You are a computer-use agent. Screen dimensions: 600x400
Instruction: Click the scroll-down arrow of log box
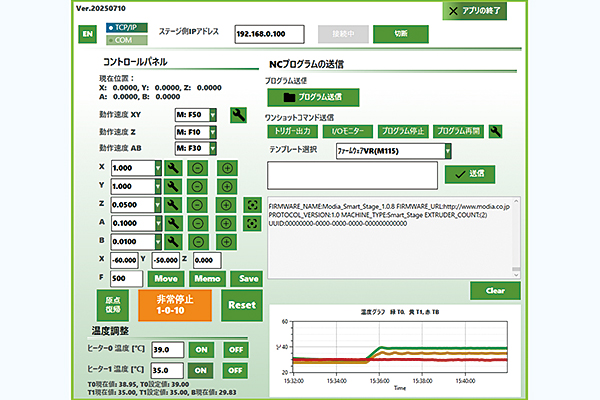[516, 274]
